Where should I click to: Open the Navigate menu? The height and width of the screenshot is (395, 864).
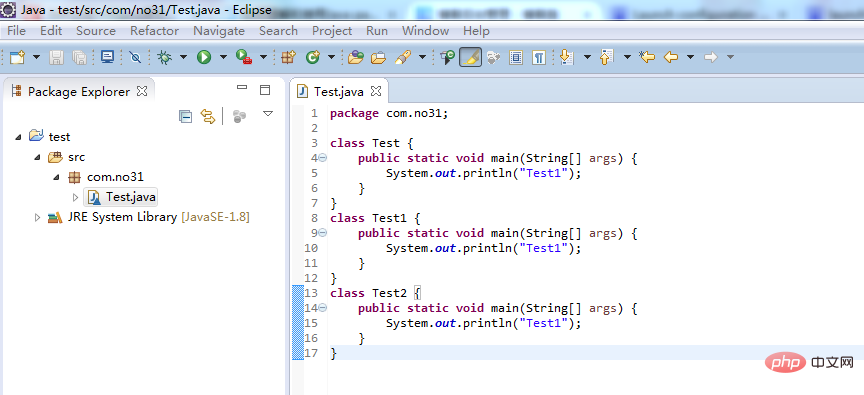[219, 31]
